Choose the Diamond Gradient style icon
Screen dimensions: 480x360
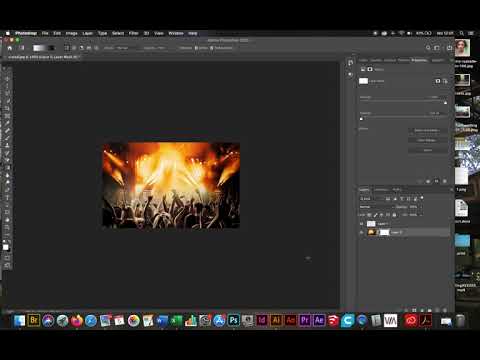(96, 48)
